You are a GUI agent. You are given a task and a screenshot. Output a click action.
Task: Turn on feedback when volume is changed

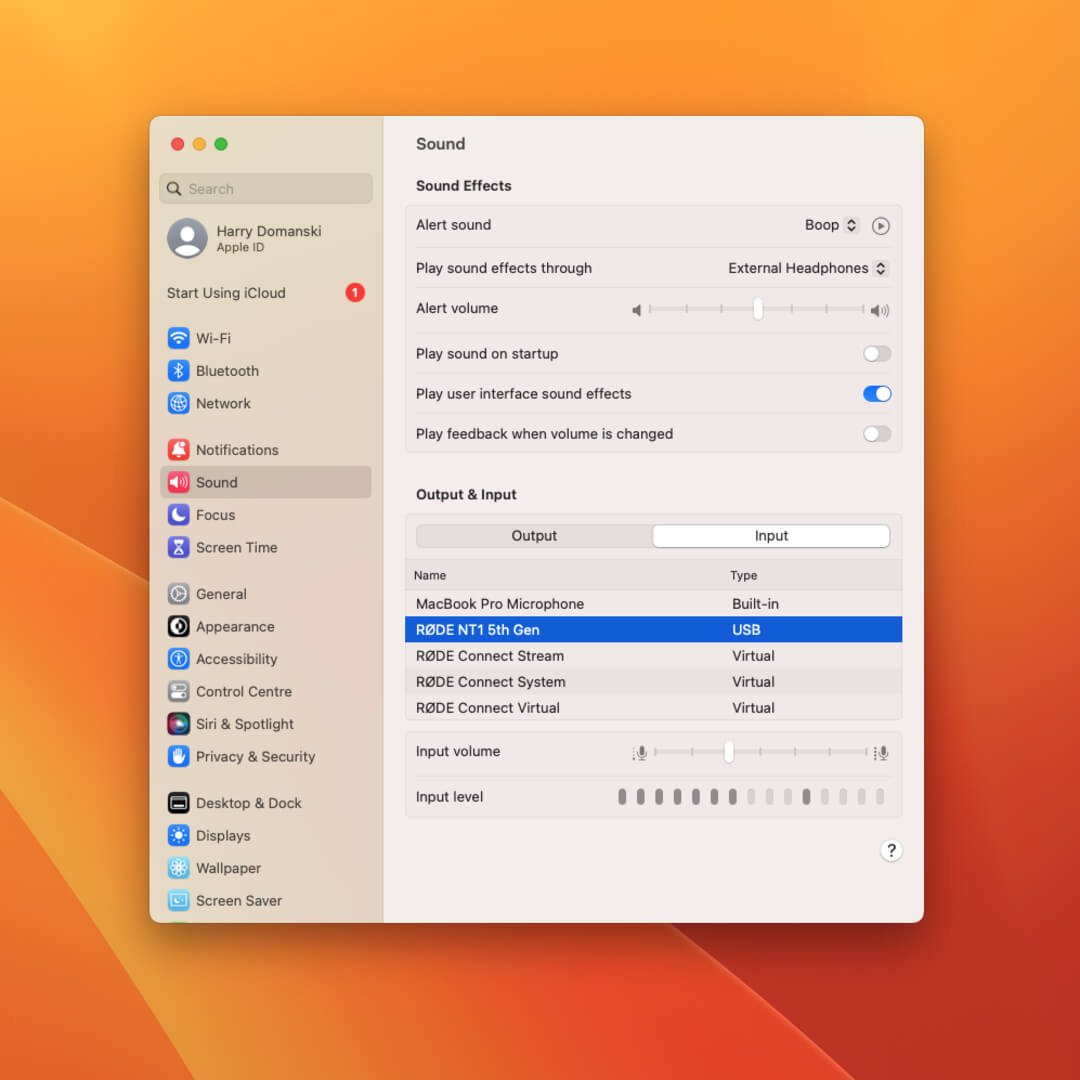tap(877, 434)
